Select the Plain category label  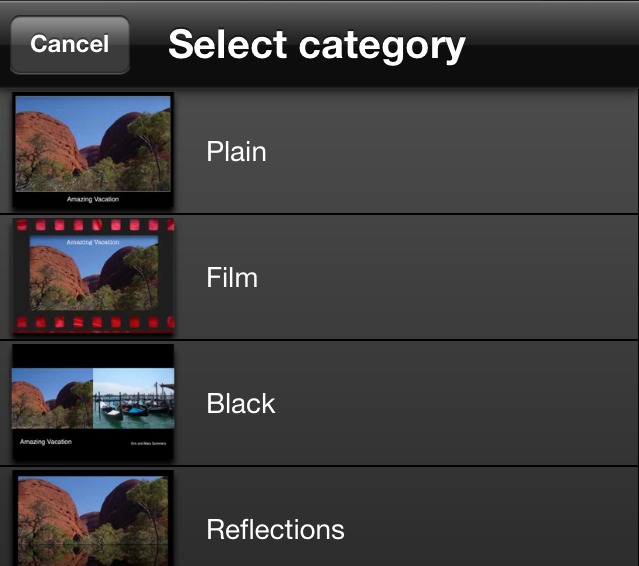236,152
